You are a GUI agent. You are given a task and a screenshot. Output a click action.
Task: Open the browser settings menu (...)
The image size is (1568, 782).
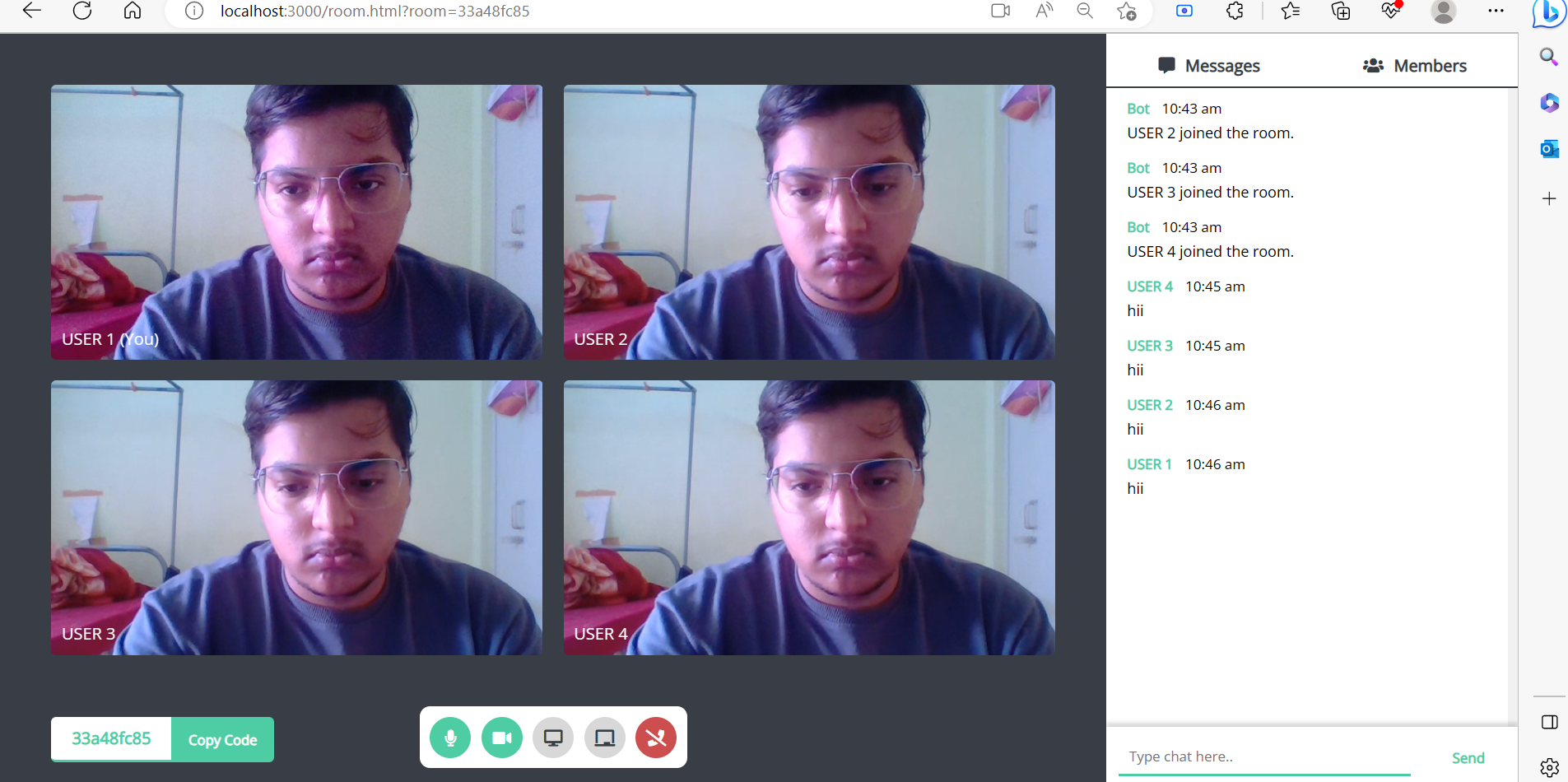(x=1496, y=12)
